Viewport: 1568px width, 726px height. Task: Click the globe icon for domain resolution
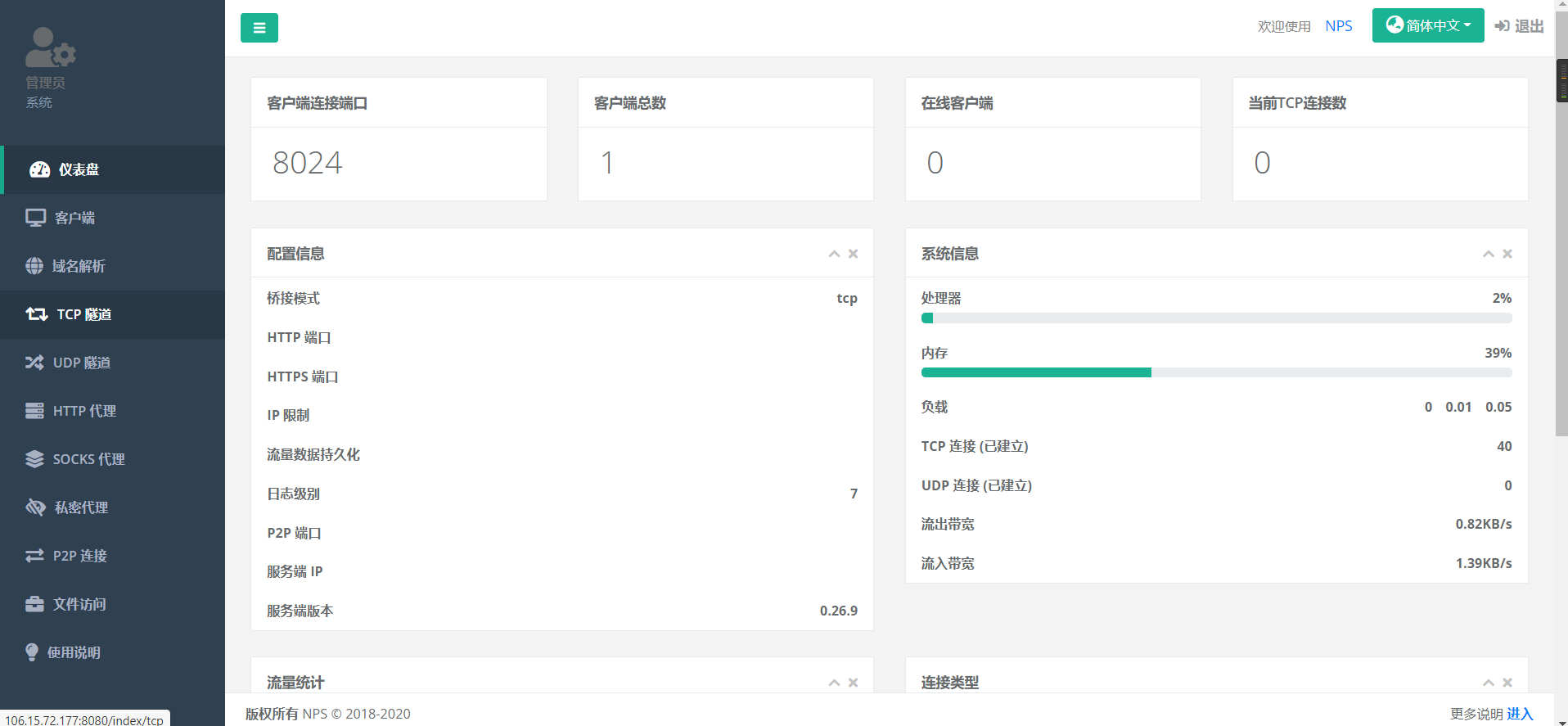[34, 266]
